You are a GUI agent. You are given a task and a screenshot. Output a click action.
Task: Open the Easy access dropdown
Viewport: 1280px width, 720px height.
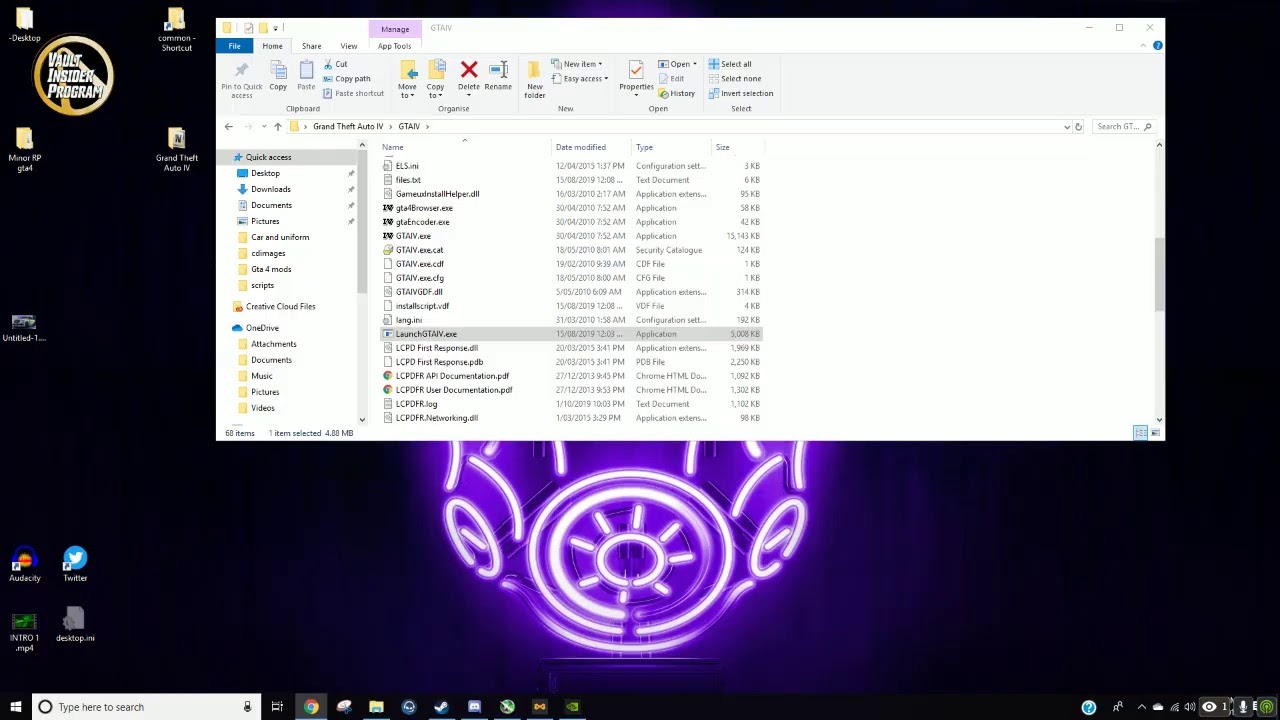[x=579, y=79]
